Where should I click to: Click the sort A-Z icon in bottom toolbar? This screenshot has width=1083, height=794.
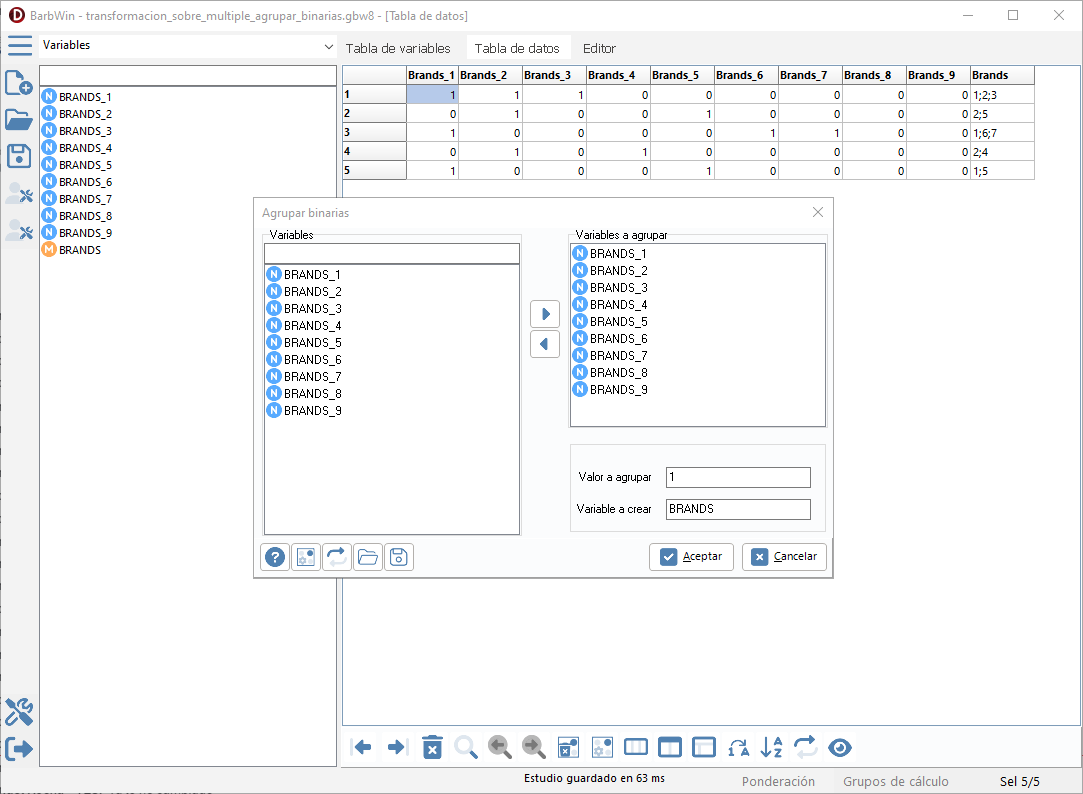click(772, 747)
